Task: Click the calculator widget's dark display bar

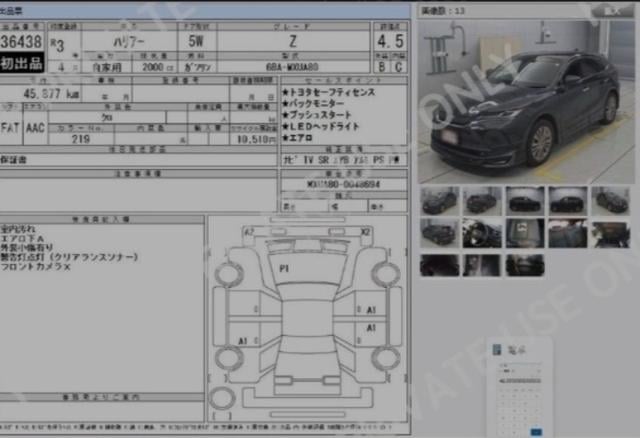Action: (x=520, y=380)
